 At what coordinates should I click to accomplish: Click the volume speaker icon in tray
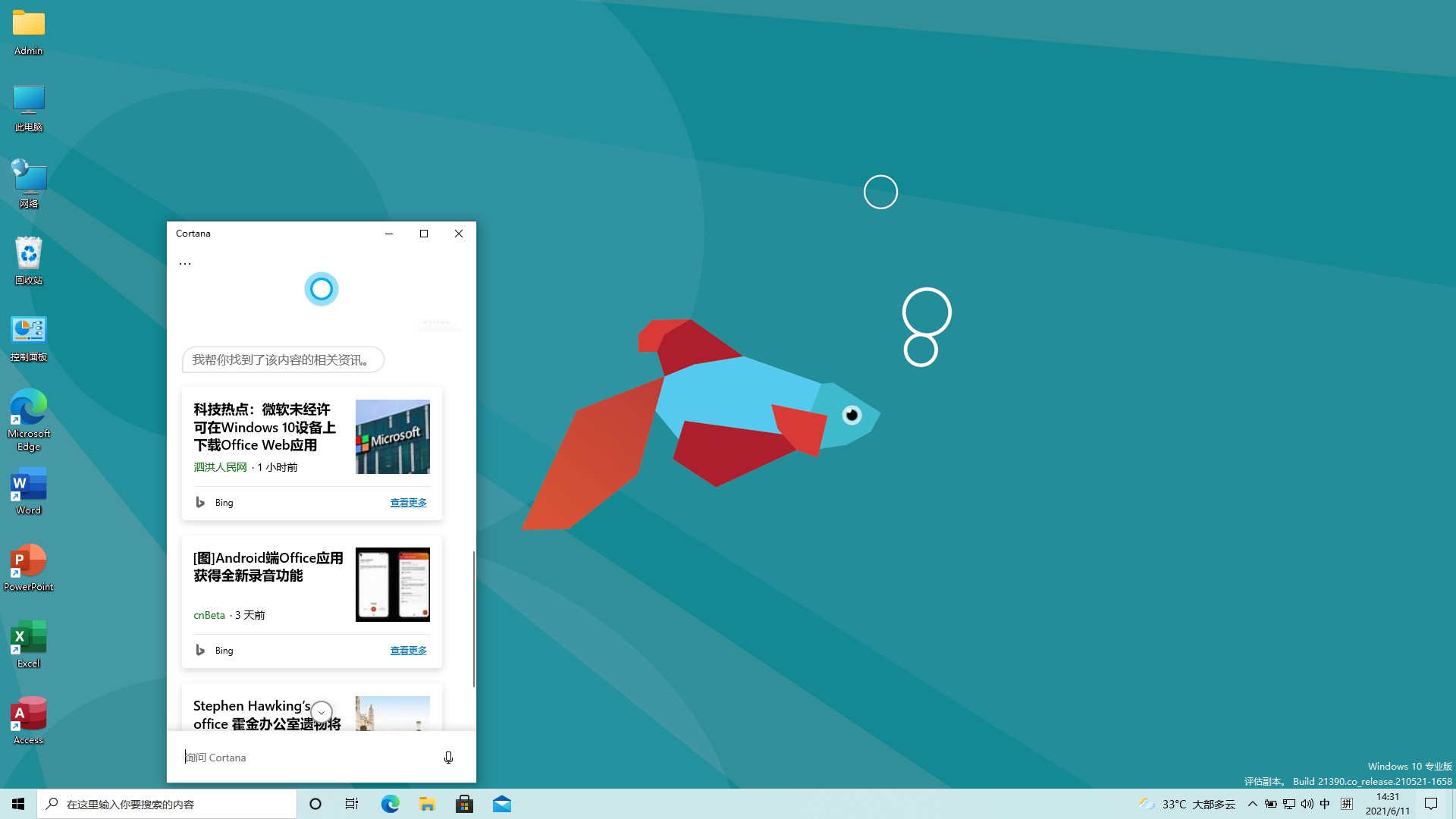click(1307, 804)
